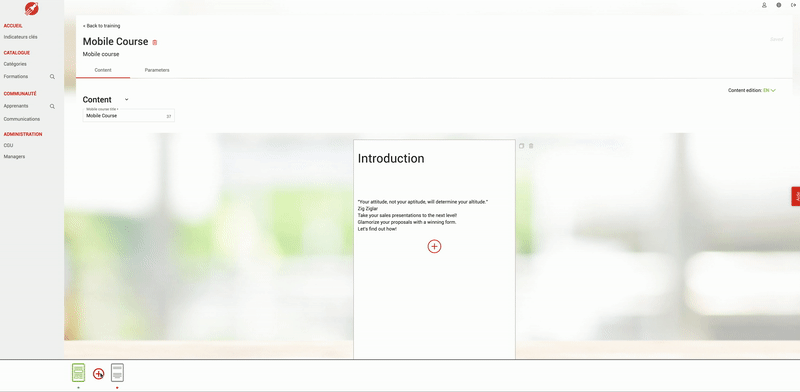Click the 'Let's find out how!' line
This screenshot has height=392, width=800.
click(x=377, y=229)
